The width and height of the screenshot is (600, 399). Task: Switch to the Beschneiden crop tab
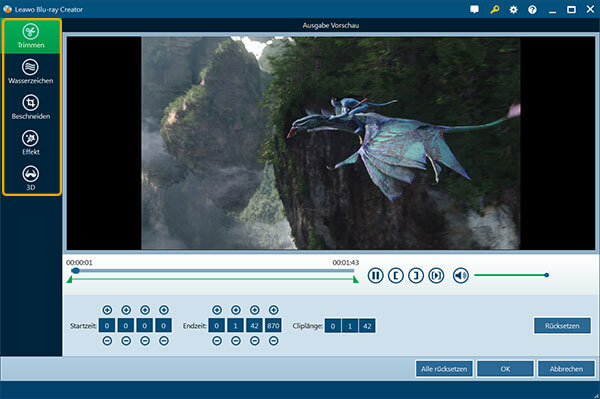click(x=31, y=107)
